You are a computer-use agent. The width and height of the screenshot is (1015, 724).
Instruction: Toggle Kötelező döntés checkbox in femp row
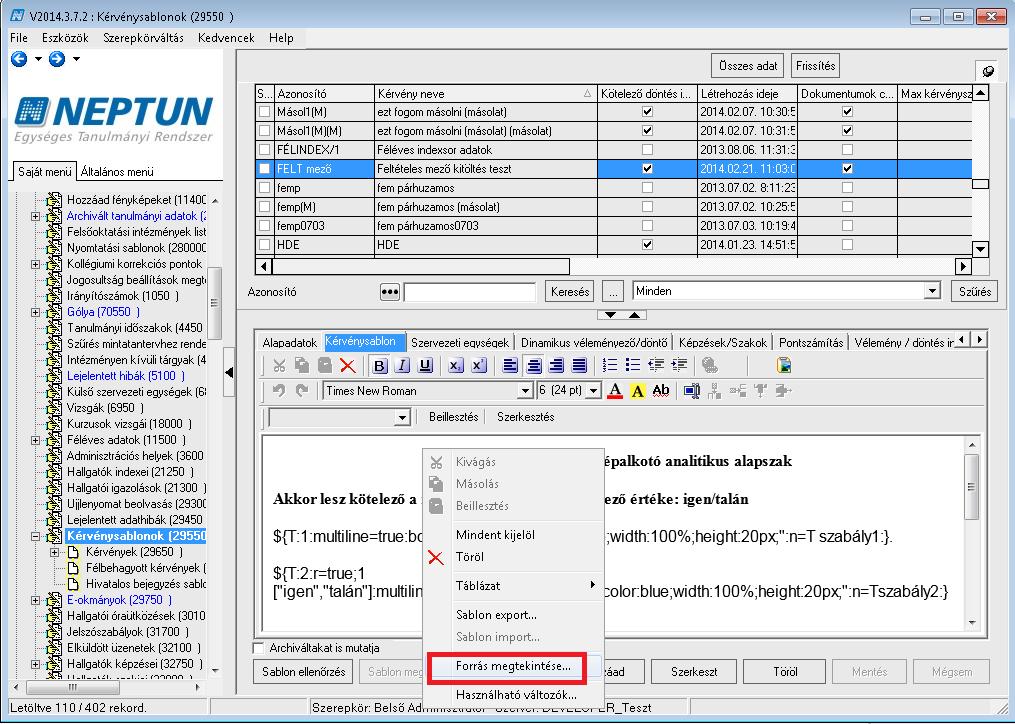click(x=647, y=188)
